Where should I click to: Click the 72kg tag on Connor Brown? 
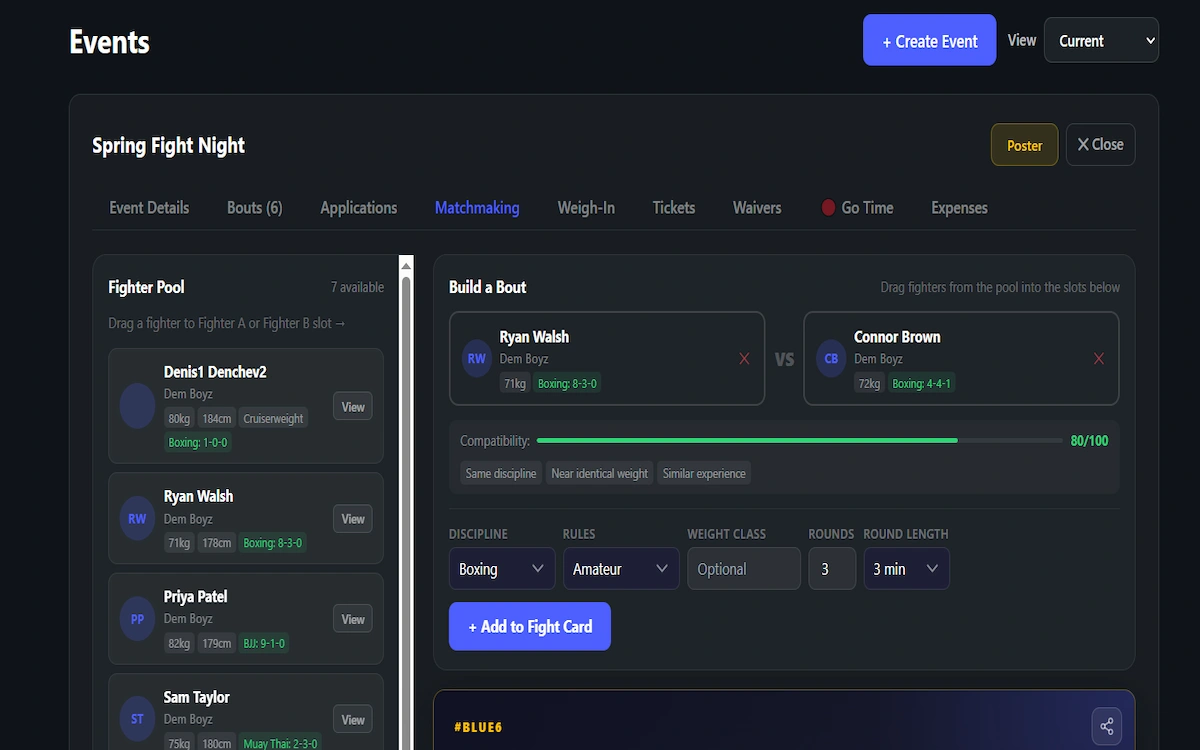click(x=869, y=383)
